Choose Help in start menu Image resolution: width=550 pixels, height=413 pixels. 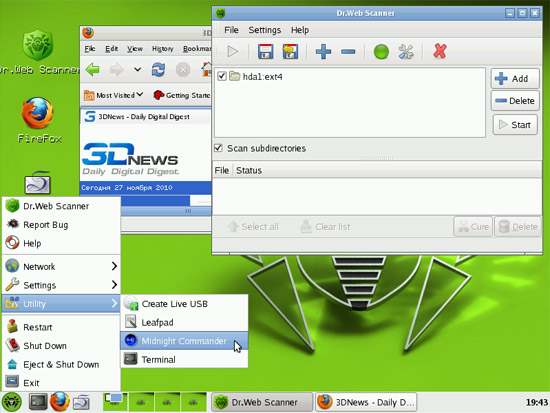pyautogui.click(x=61, y=243)
